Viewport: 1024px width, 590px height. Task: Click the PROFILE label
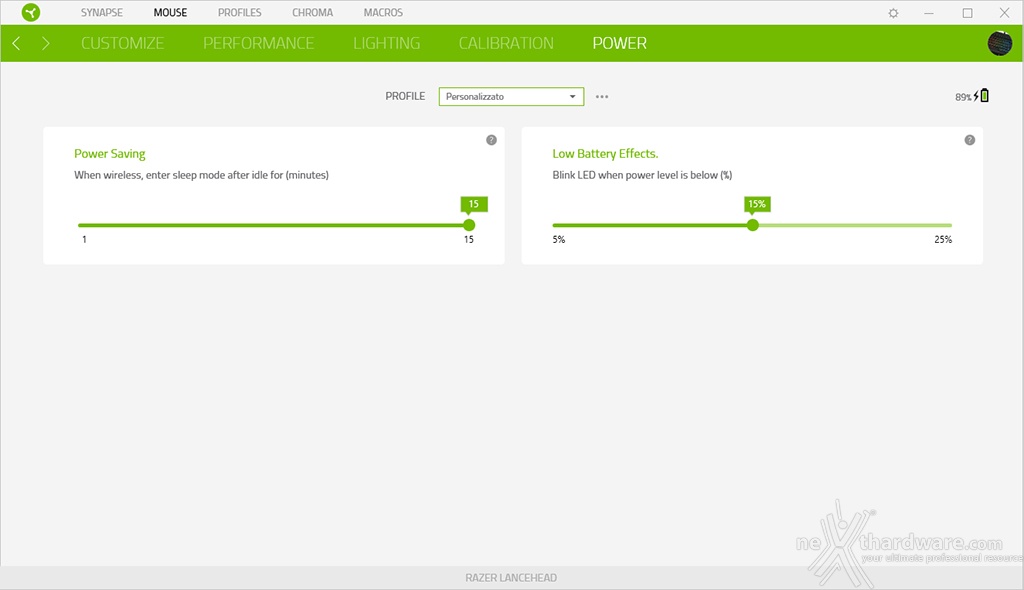[405, 96]
